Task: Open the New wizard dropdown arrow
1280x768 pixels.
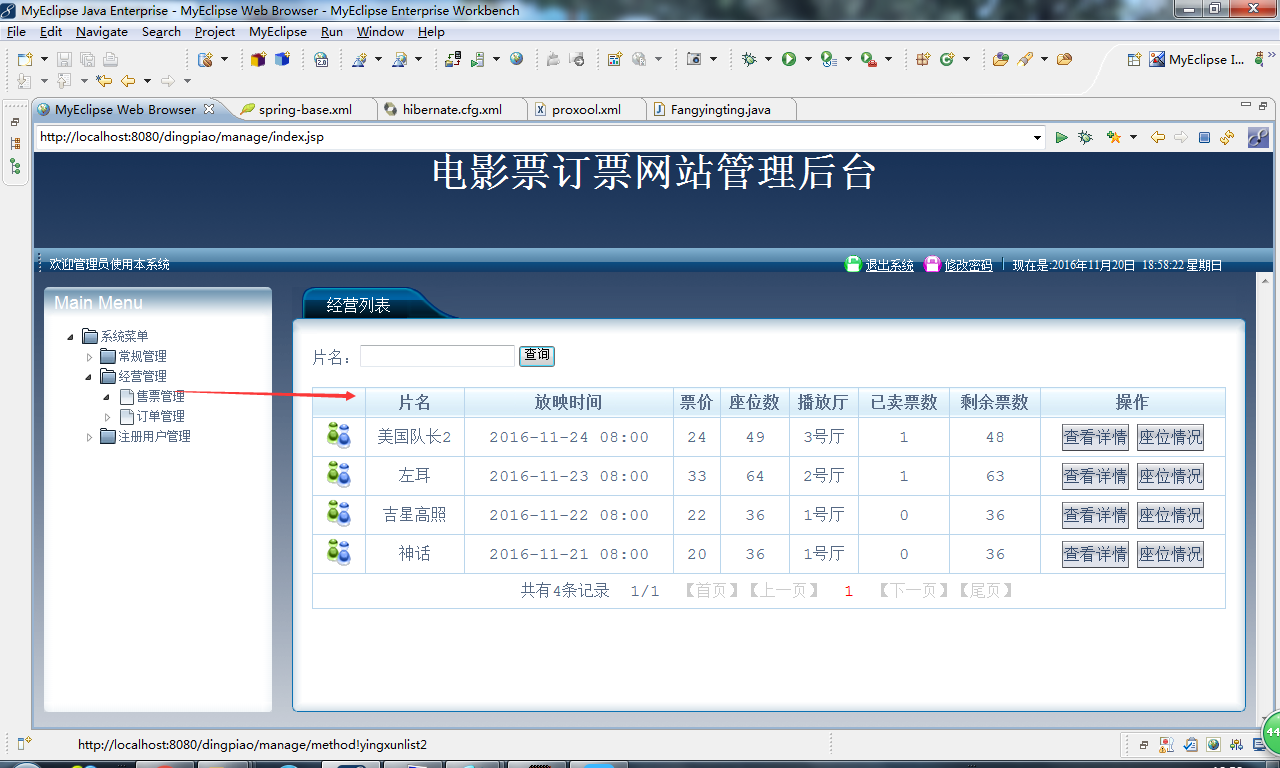Action: click(x=43, y=60)
